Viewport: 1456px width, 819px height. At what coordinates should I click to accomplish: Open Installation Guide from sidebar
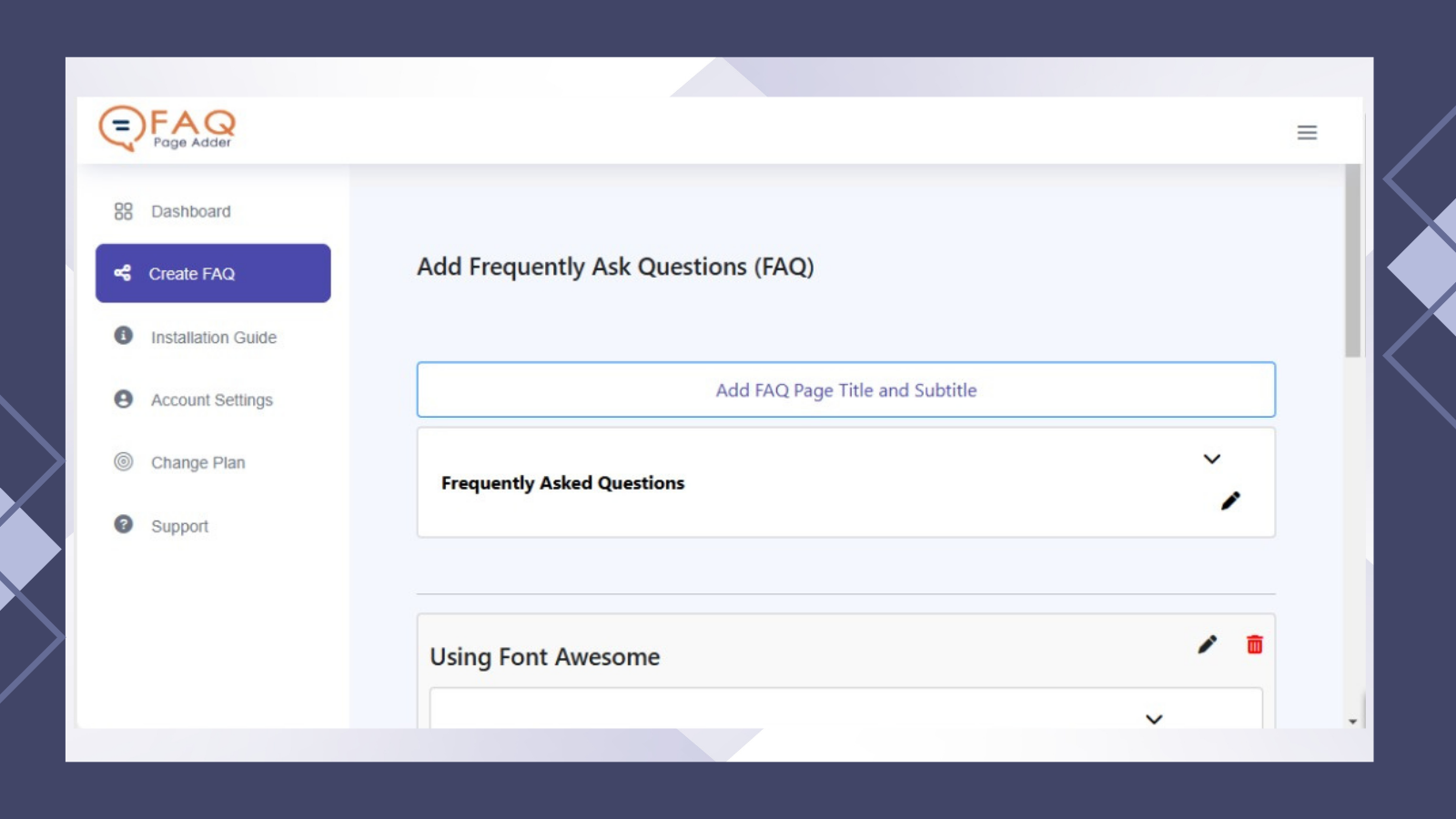(x=213, y=337)
